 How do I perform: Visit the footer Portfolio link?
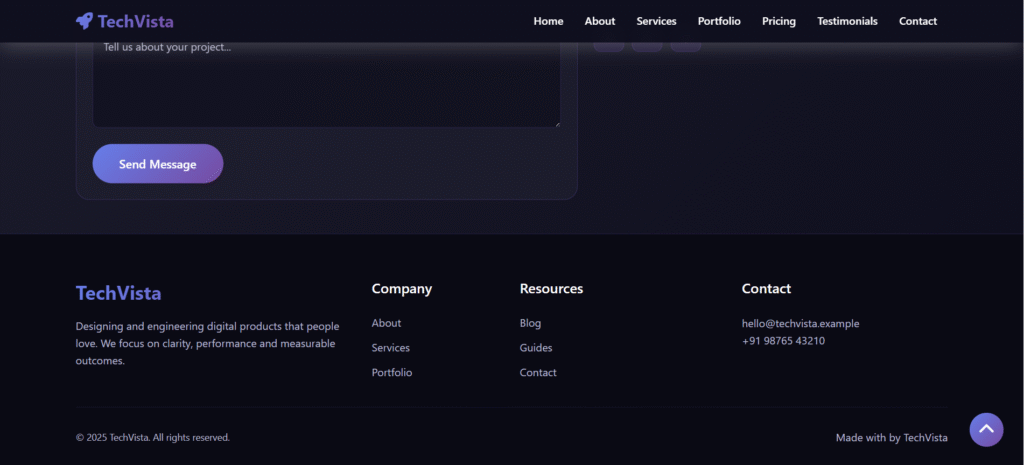click(391, 373)
